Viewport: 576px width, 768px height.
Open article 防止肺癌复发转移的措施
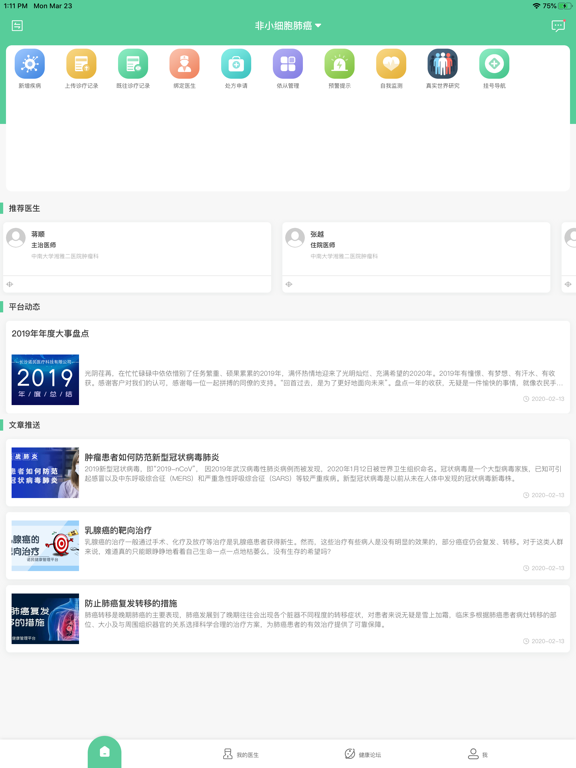click(x=288, y=619)
